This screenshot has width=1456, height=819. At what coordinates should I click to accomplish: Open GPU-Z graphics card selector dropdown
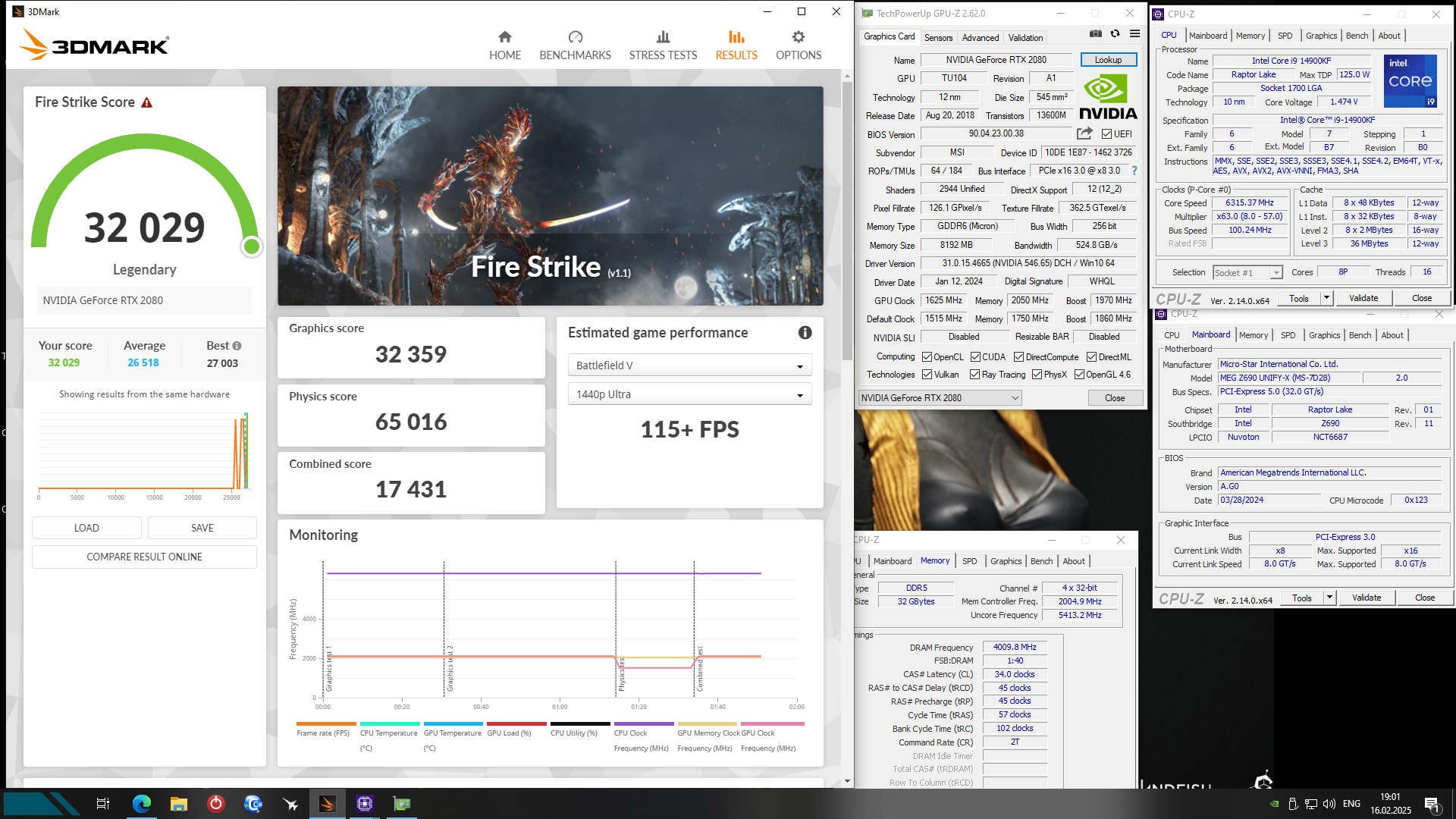940,398
